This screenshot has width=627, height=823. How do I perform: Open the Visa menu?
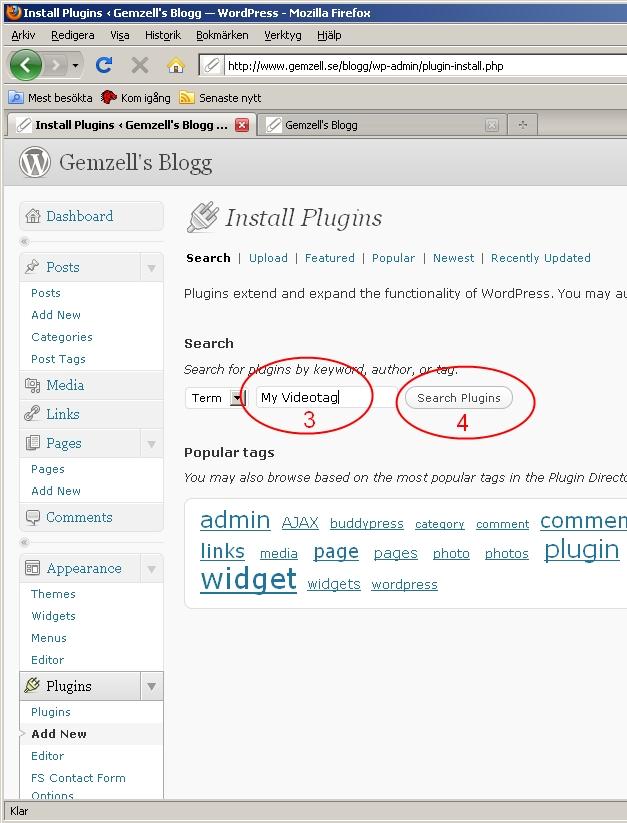tap(120, 35)
